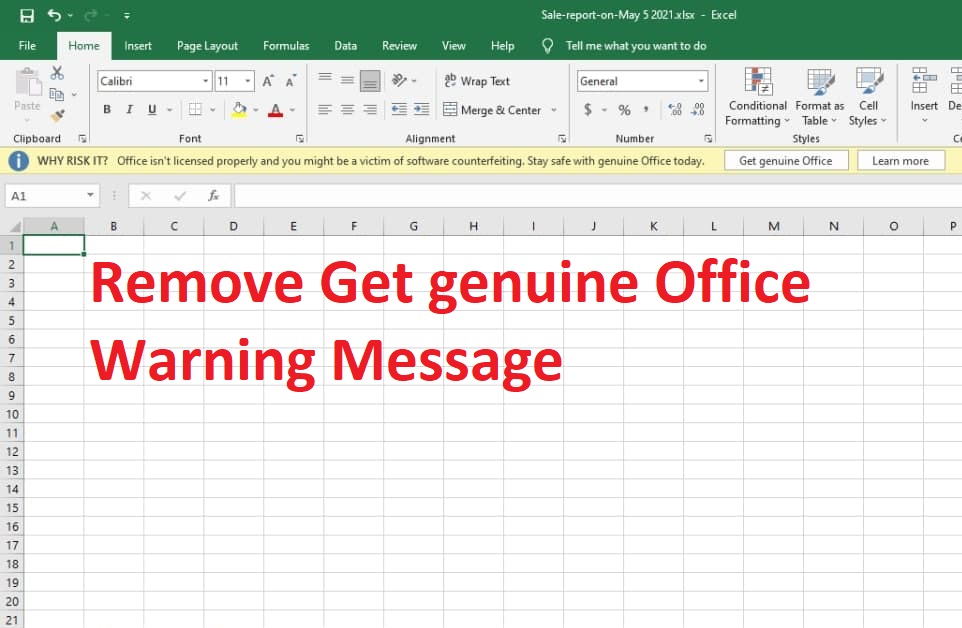
Task: Click the Get genuine Office button
Action: click(786, 161)
